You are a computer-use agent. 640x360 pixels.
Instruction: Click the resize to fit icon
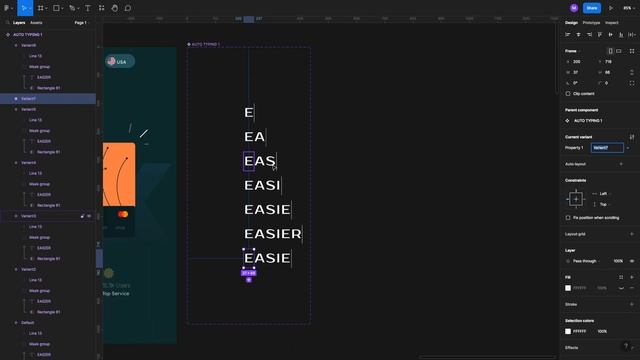(632, 51)
